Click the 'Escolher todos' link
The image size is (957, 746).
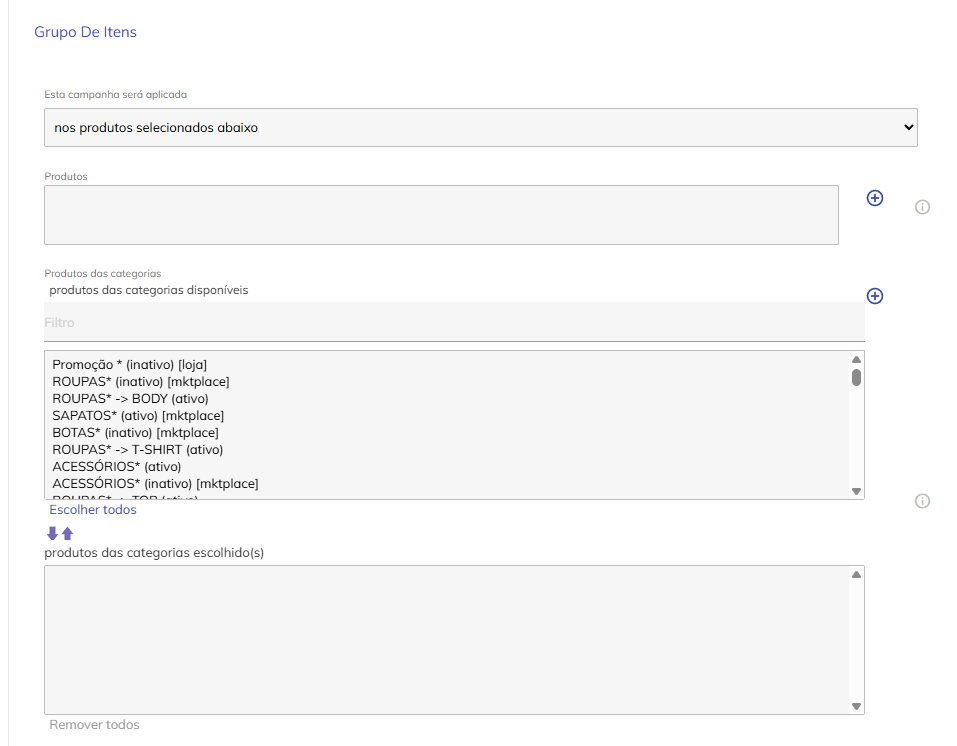point(93,510)
